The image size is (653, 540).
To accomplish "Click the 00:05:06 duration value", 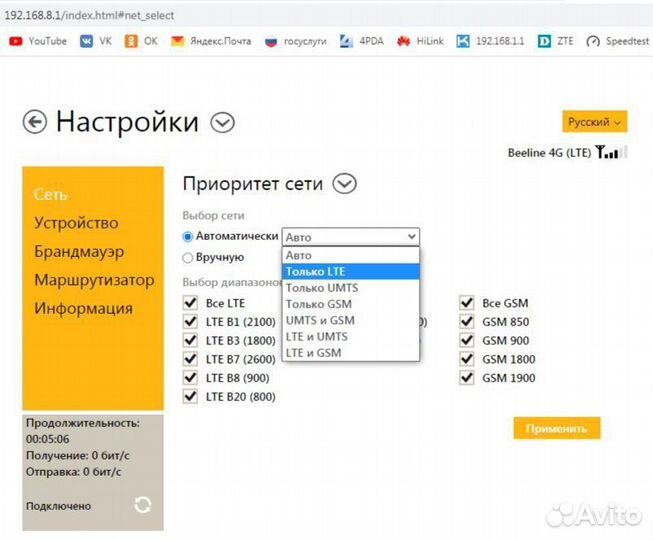I will click(47, 439).
